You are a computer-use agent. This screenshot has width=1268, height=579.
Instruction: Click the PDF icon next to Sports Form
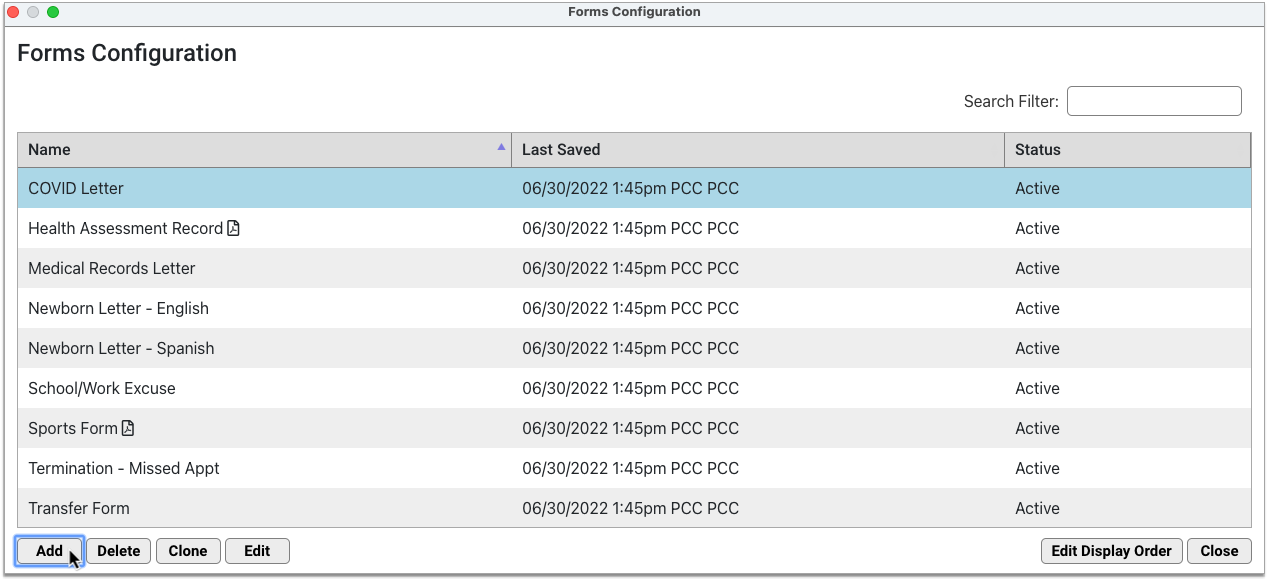point(127,428)
